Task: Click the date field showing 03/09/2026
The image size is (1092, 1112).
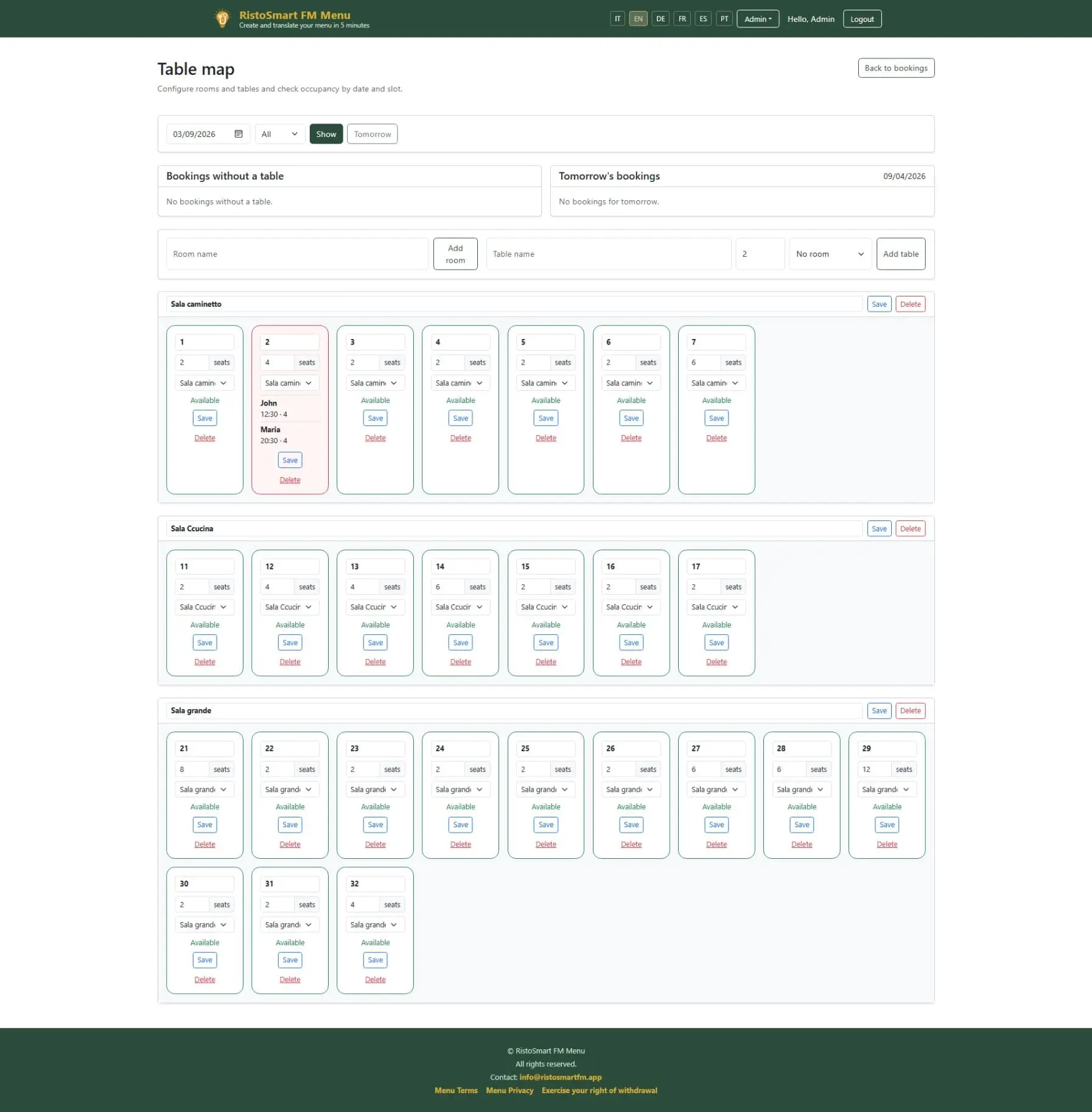Action: (x=208, y=134)
